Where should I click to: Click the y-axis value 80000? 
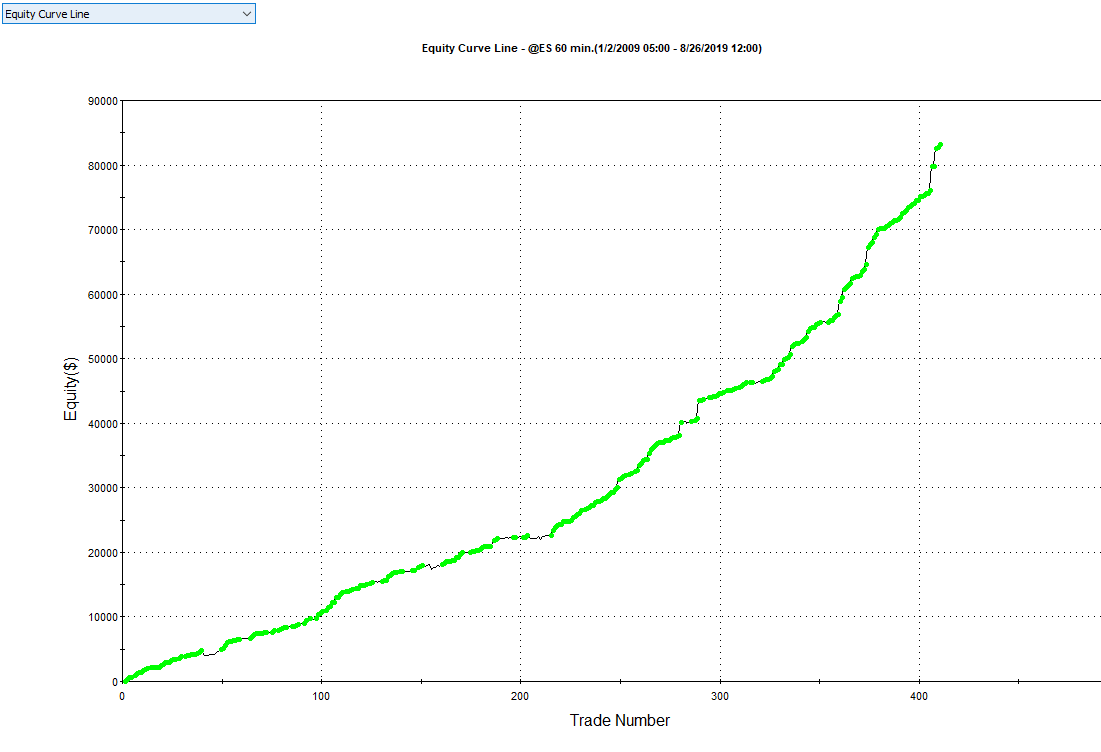[103, 166]
